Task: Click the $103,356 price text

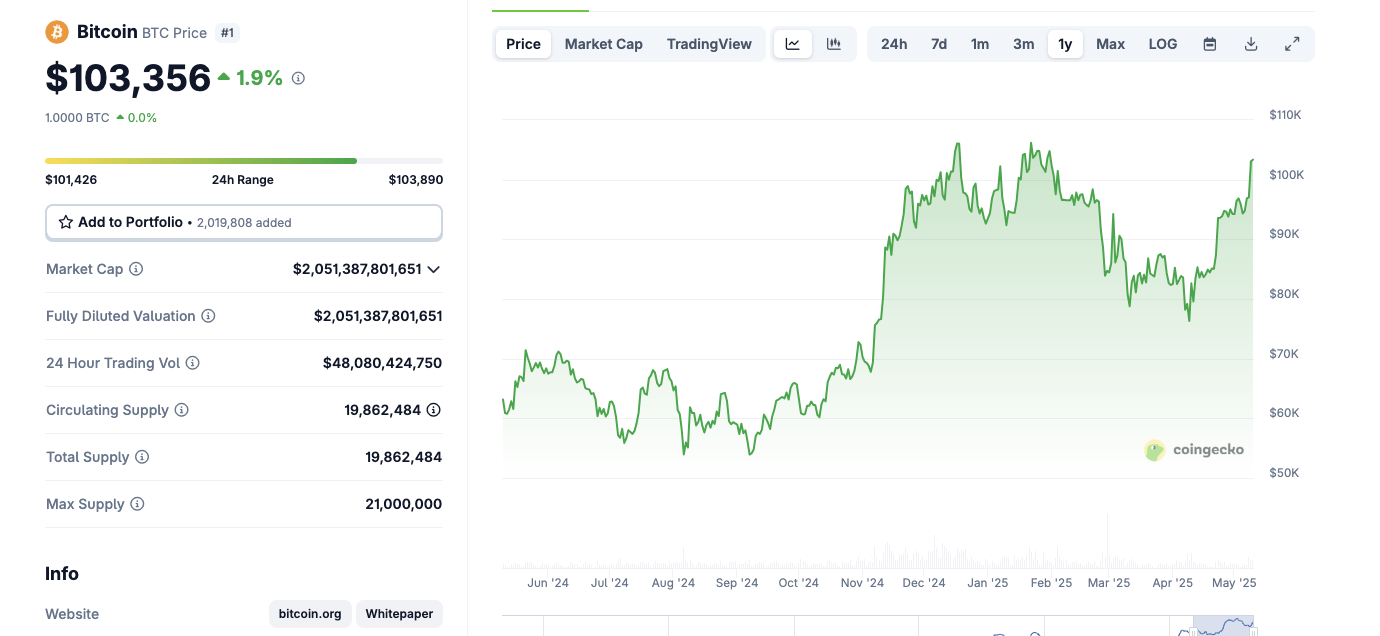Action: click(x=128, y=78)
